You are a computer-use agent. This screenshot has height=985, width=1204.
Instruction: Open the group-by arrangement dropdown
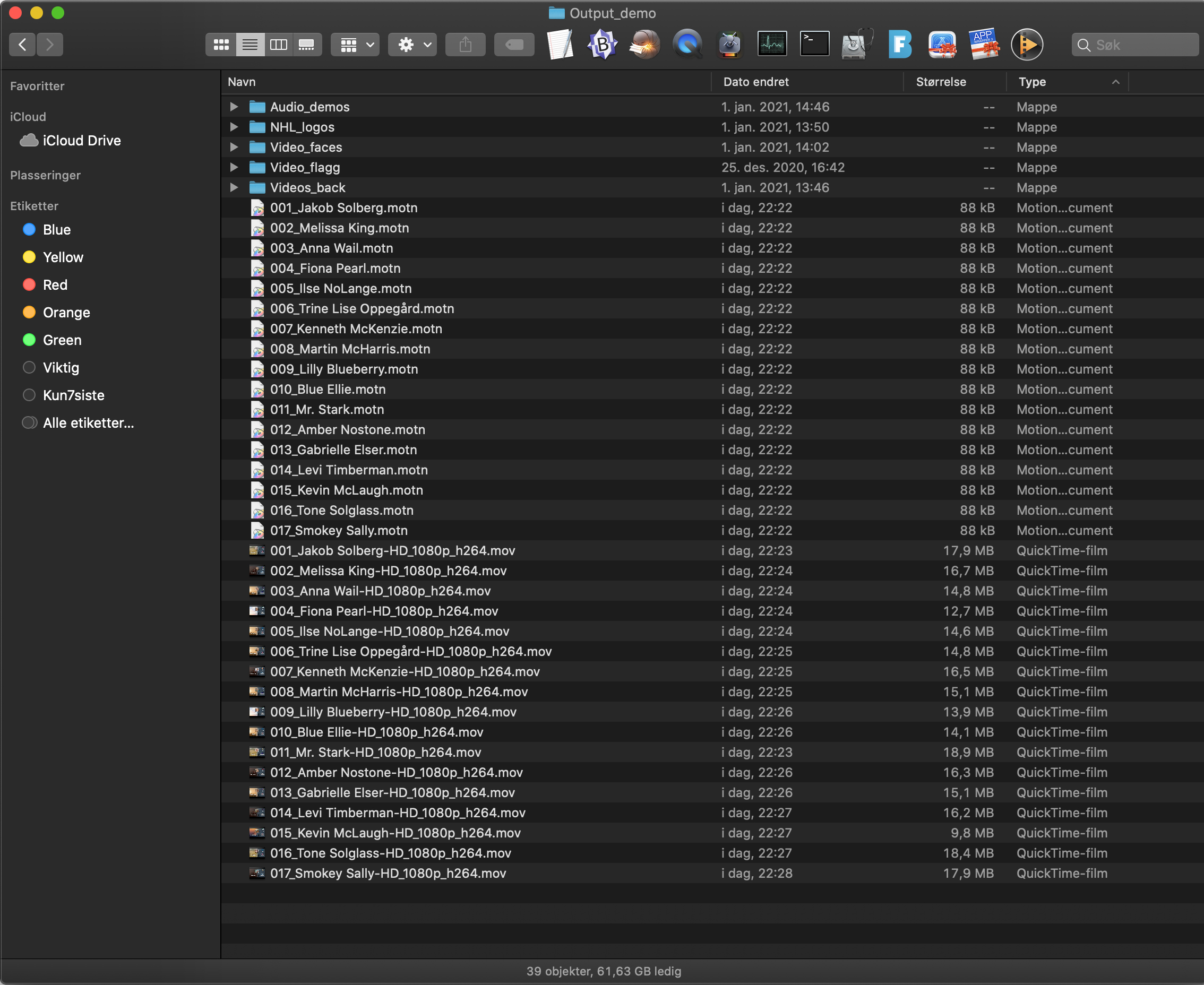(355, 44)
